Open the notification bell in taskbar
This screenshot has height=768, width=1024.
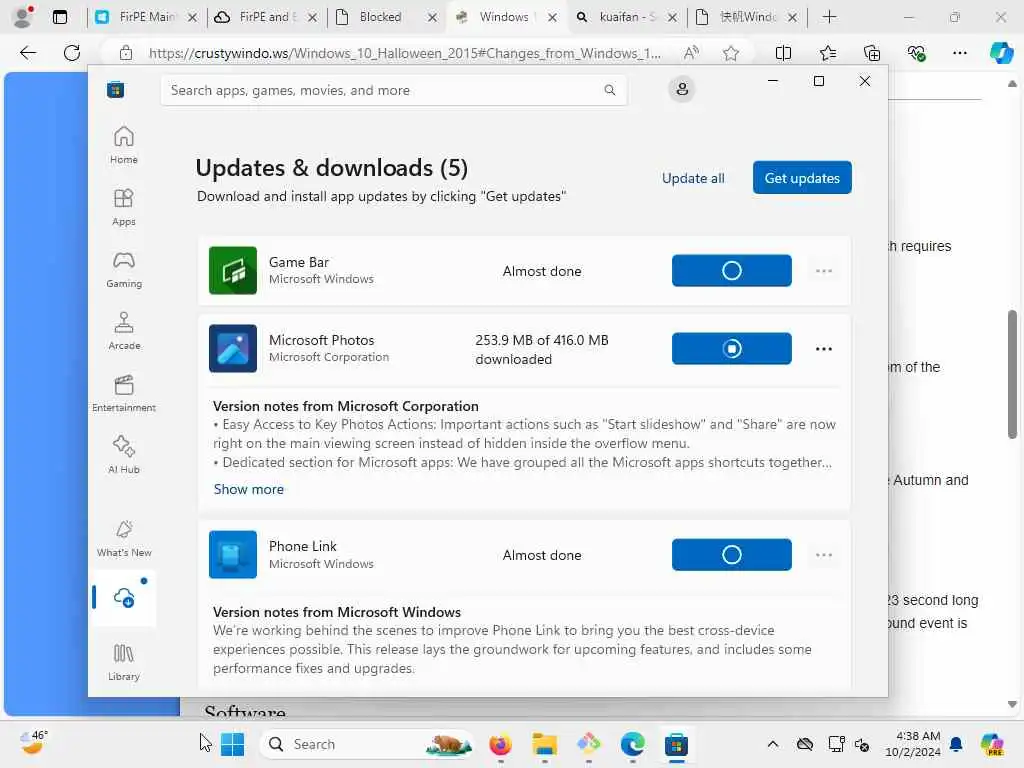[956, 744]
